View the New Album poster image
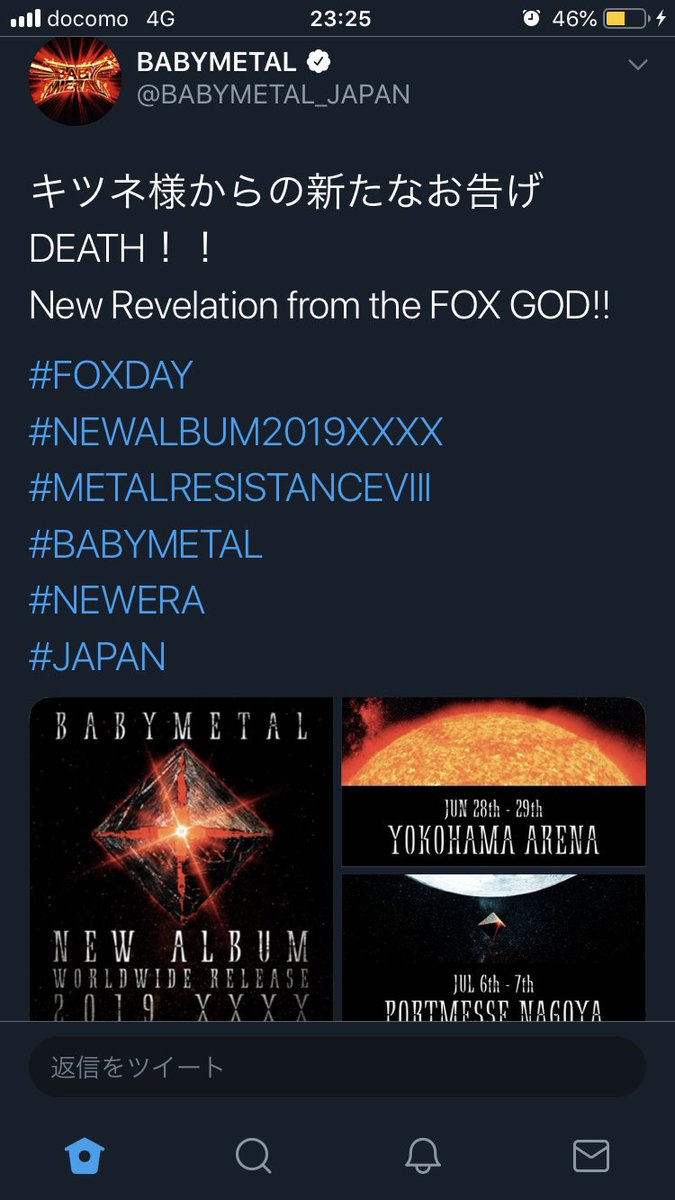 click(x=181, y=858)
